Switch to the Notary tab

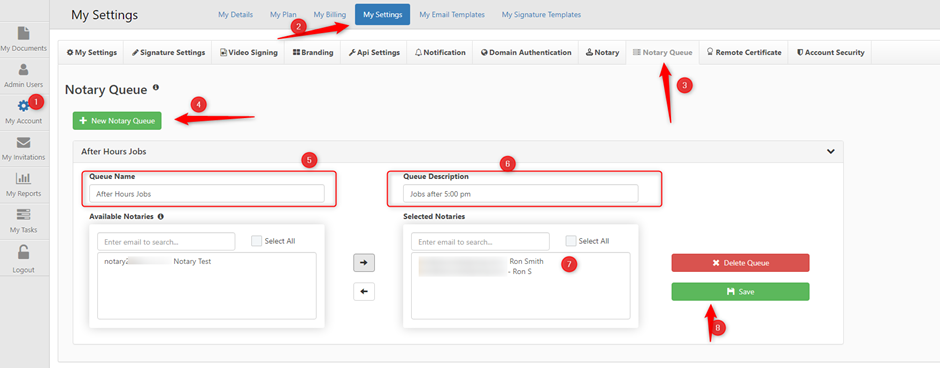[x=602, y=53]
